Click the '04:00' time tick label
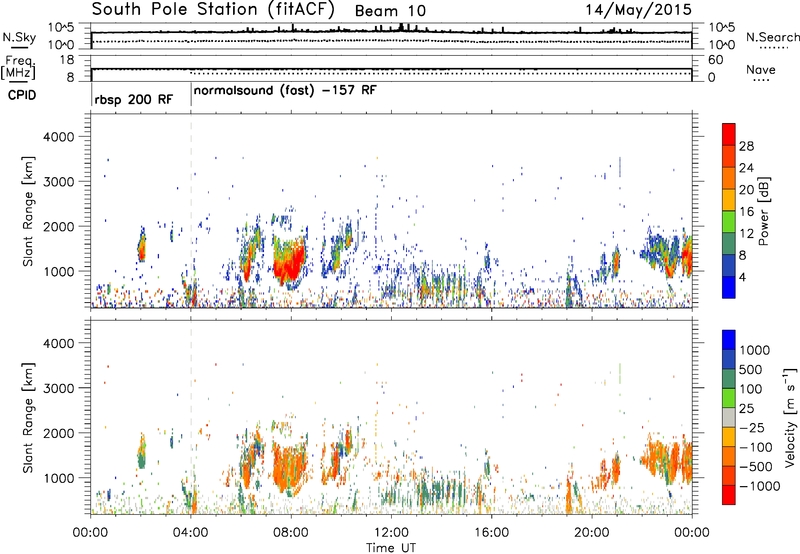The height and width of the screenshot is (554, 800). click(191, 533)
